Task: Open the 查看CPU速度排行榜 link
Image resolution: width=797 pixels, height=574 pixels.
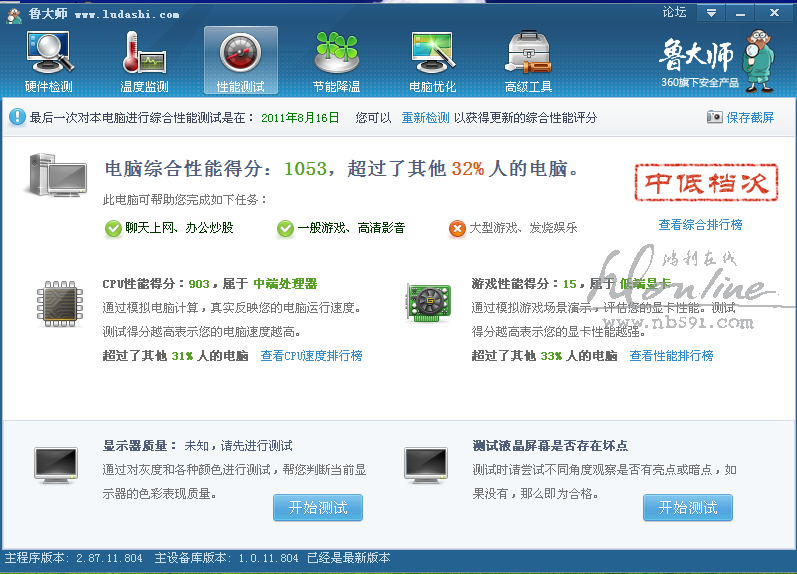Action: [311, 356]
